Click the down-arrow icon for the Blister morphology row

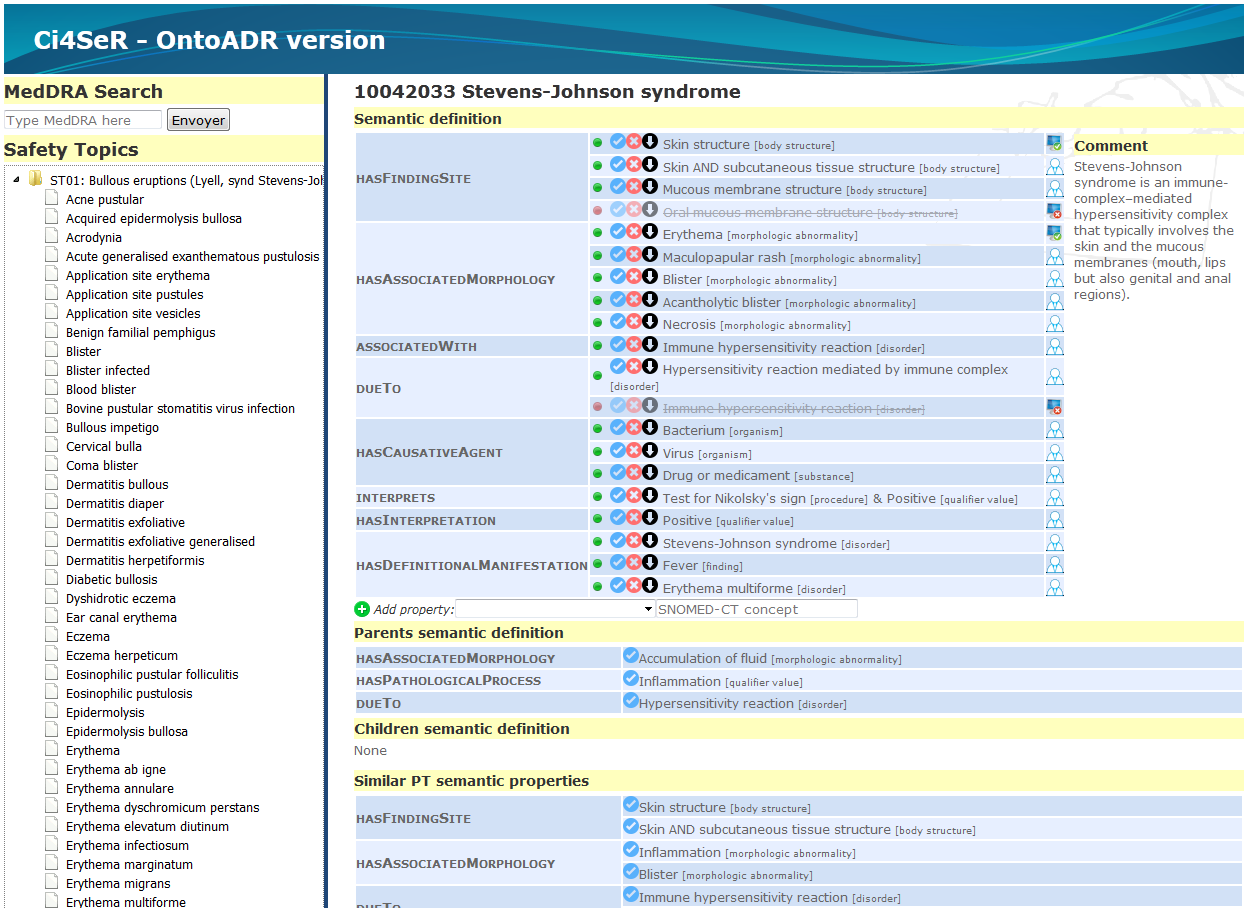pyautogui.click(x=650, y=277)
